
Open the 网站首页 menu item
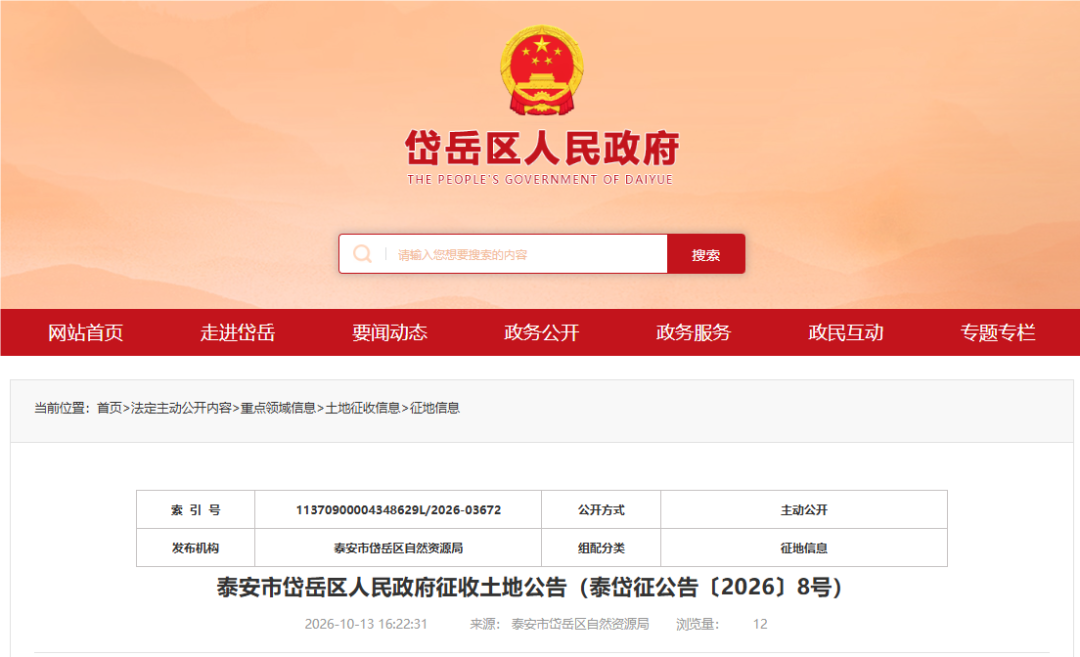(x=85, y=333)
